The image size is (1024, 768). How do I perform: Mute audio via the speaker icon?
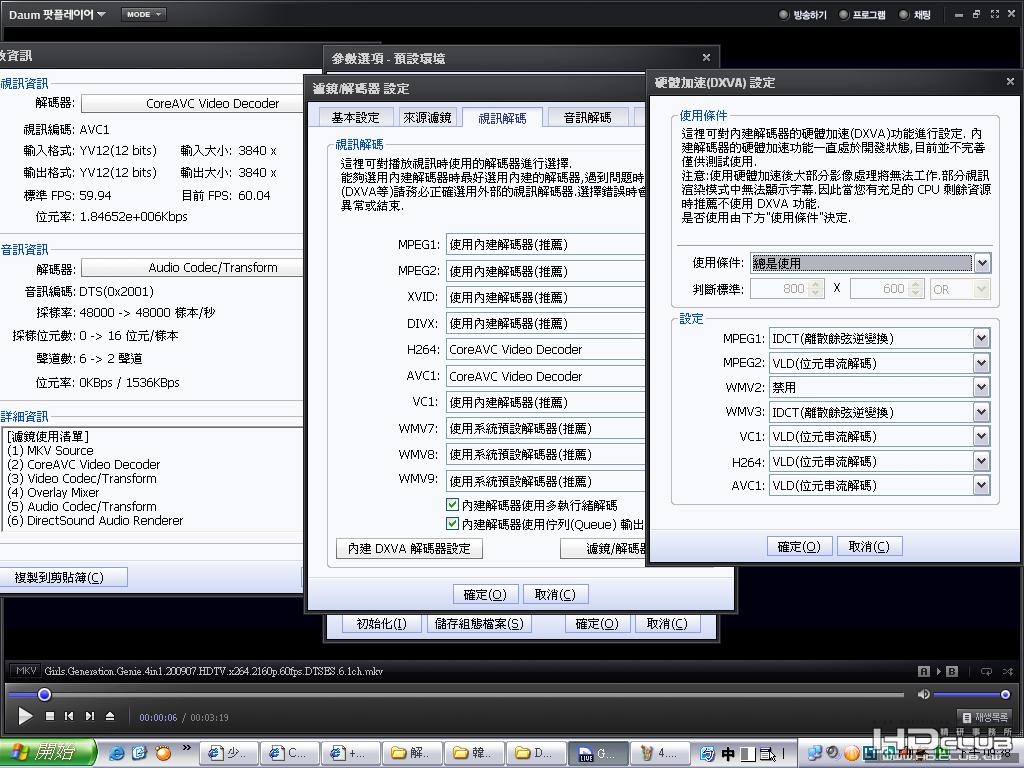[x=923, y=694]
